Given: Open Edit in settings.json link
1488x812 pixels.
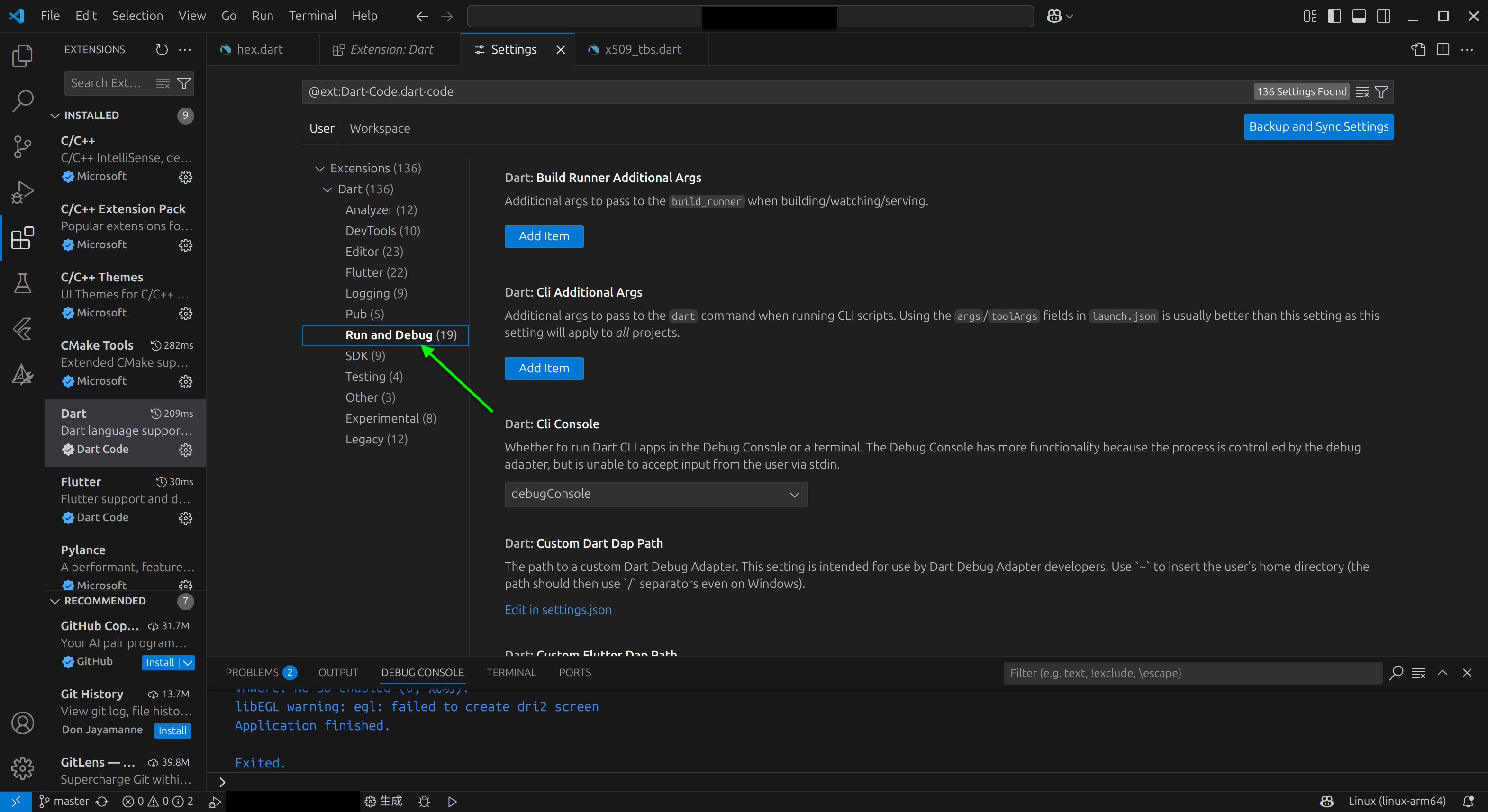Looking at the screenshot, I should (x=557, y=610).
